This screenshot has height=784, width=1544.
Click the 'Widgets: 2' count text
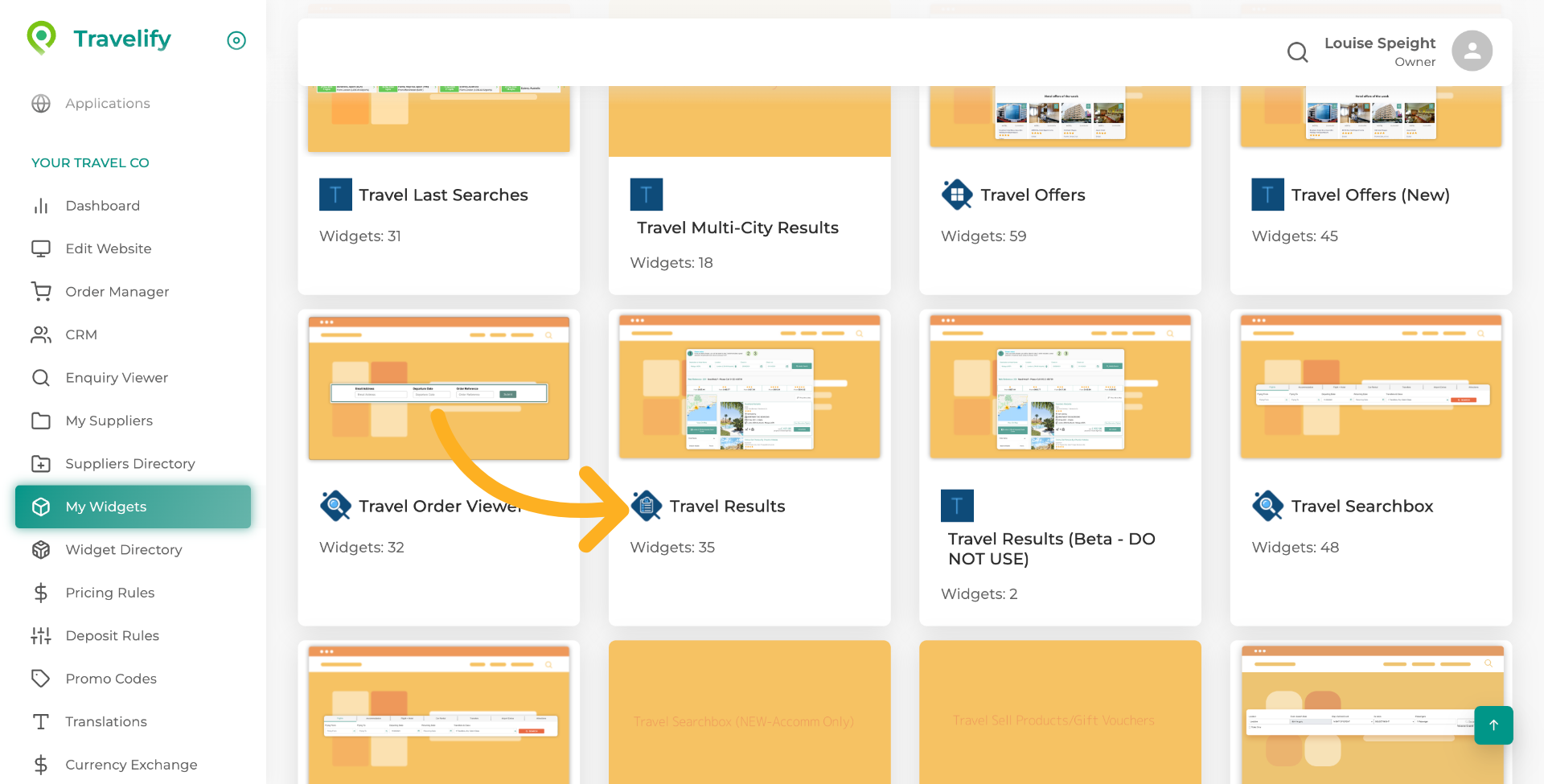pyautogui.click(x=979, y=594)
